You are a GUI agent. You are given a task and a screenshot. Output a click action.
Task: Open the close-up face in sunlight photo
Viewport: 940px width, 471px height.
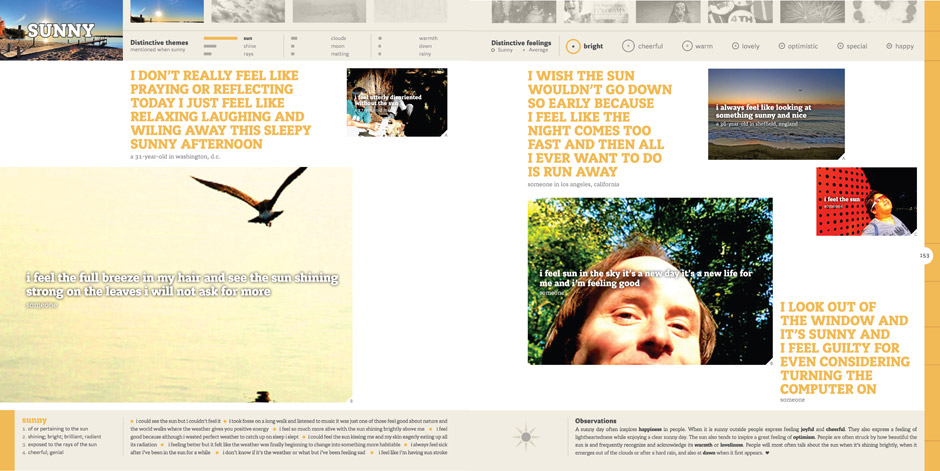coord(650,281)
